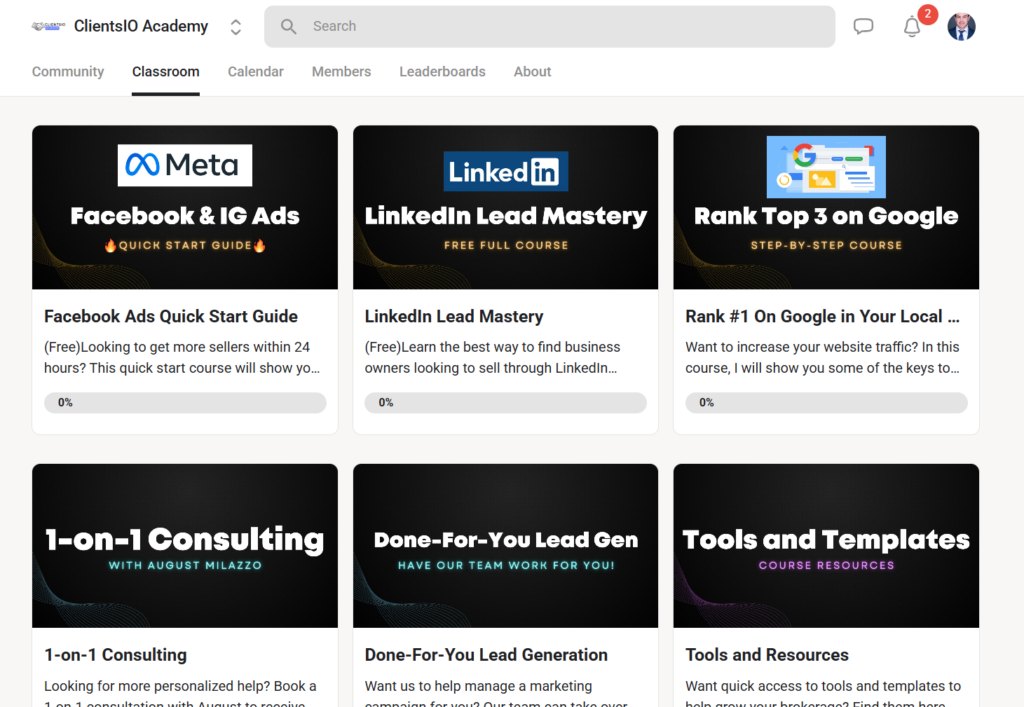Open the Calendar tab
The height and width of the screenshot is (707, 1024).
pyautogui.click(x=255, y=72)
